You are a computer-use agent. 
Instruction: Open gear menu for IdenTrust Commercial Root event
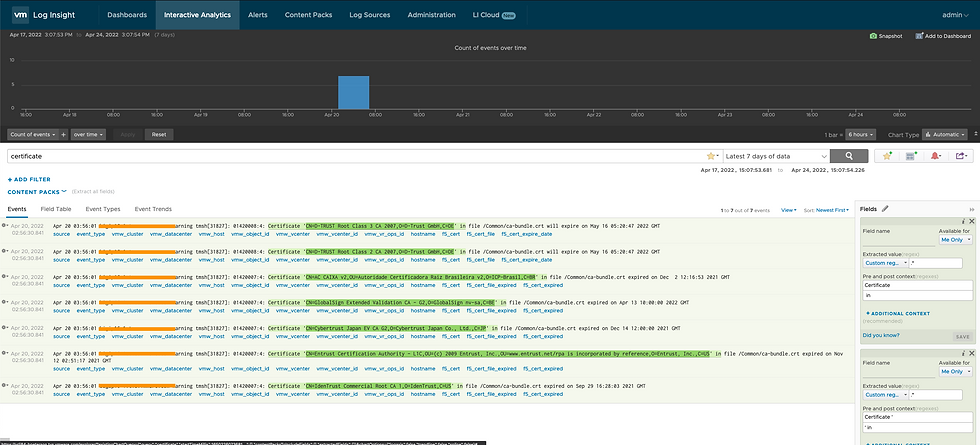click(x=5, y=386)
